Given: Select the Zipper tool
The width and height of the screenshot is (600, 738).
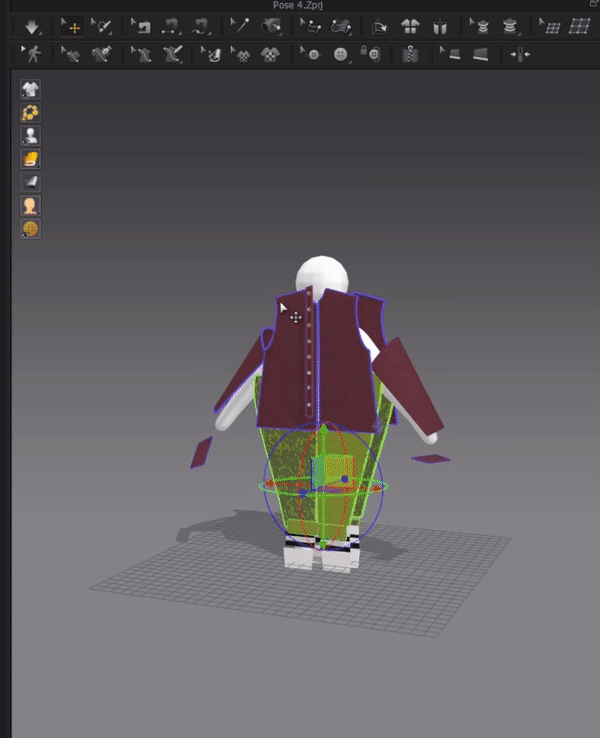Looking at the screenshot, I should click(x=410, y=54).
